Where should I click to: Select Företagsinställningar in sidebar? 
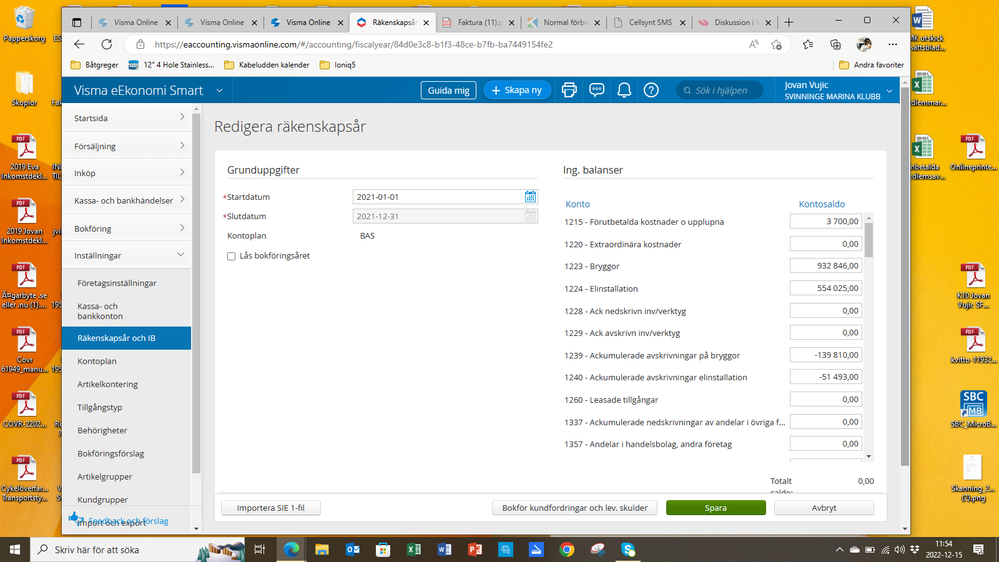pos(117,283)
